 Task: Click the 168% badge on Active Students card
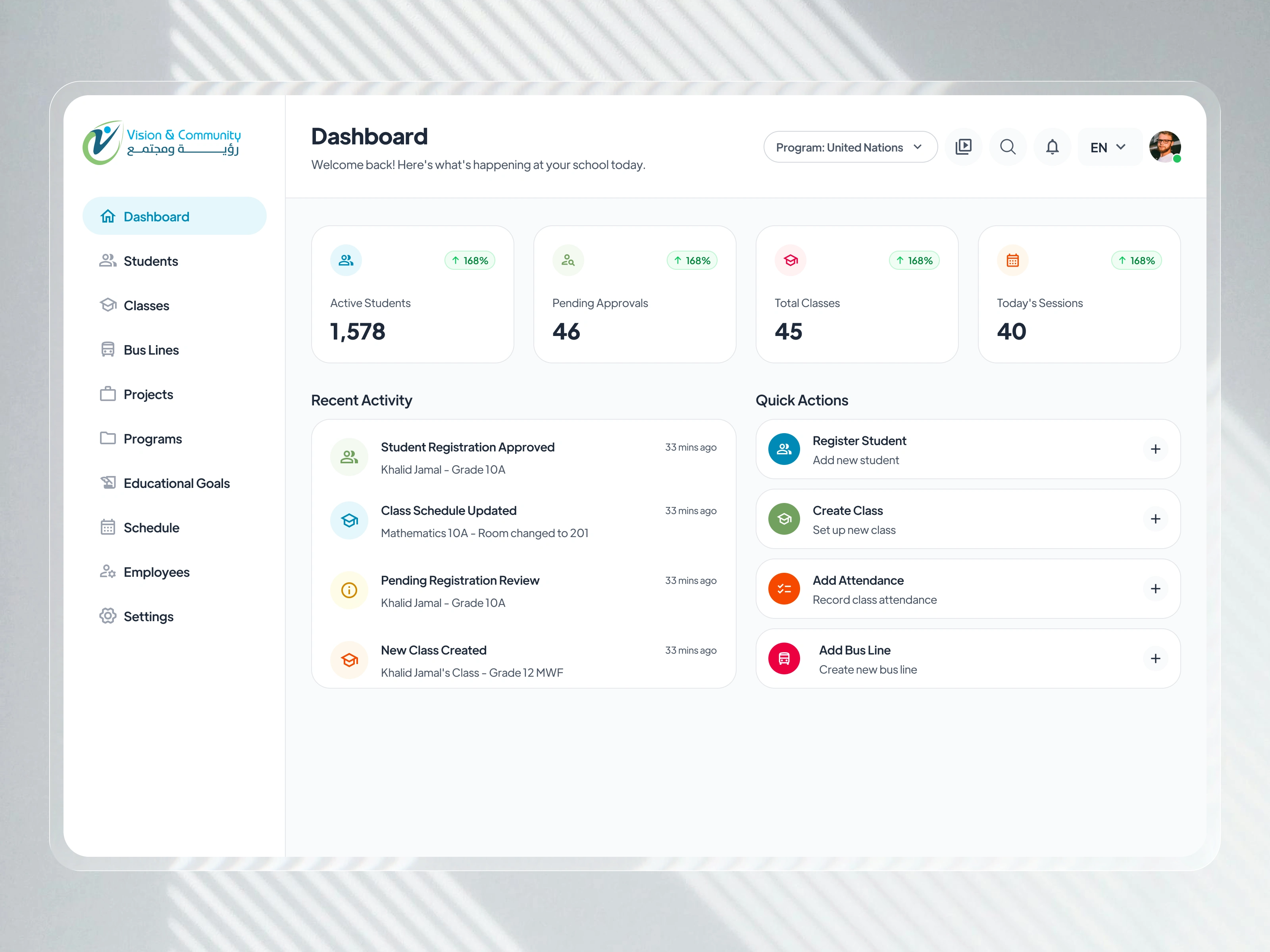470,260
